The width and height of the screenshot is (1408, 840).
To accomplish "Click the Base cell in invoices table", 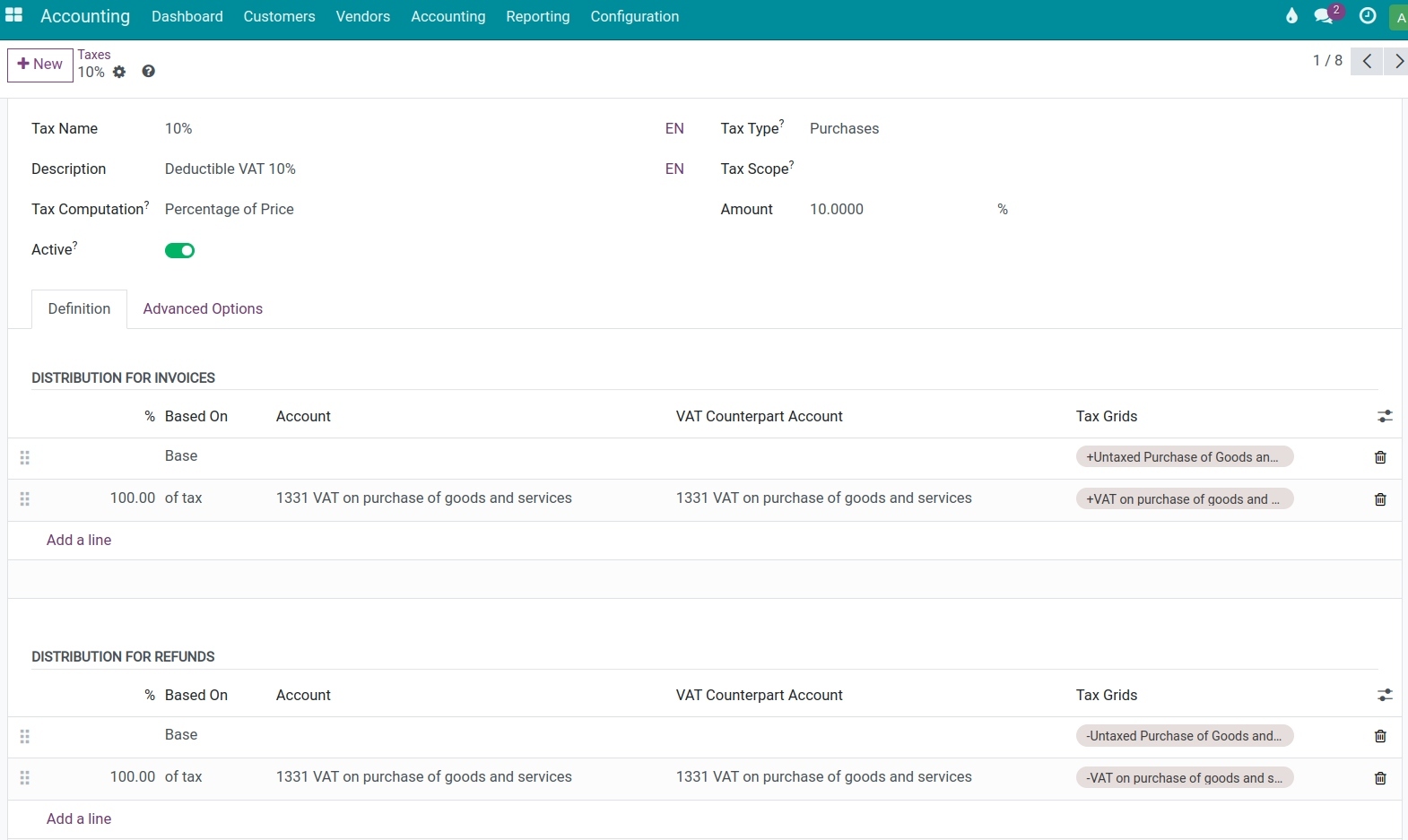I will [x=181, y=456].
